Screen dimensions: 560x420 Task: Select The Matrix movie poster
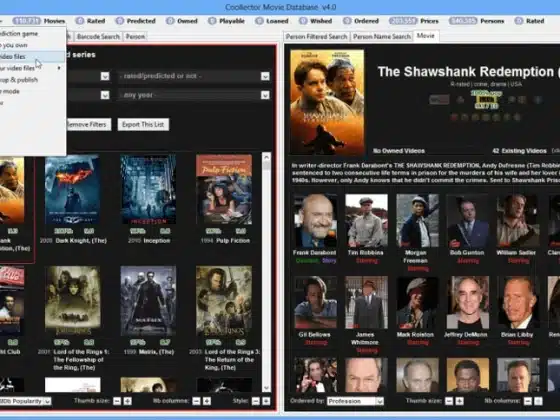pyautogui.click(x=148, y=301)
